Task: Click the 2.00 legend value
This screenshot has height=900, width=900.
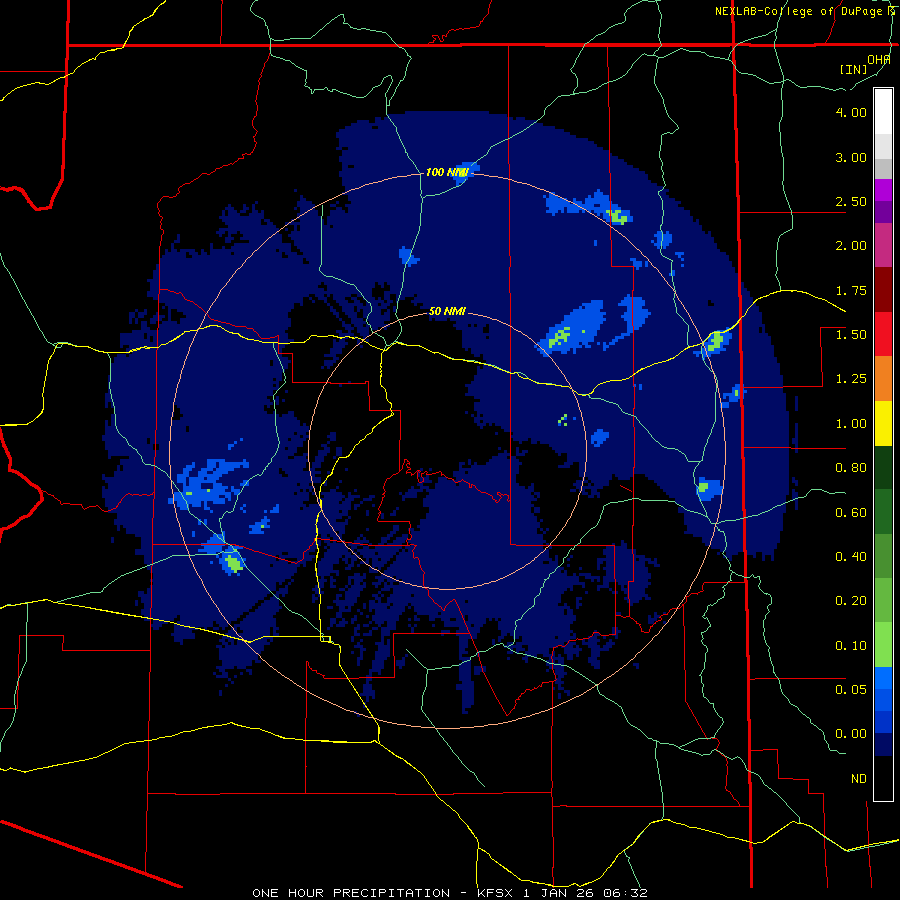Action: 851,246
